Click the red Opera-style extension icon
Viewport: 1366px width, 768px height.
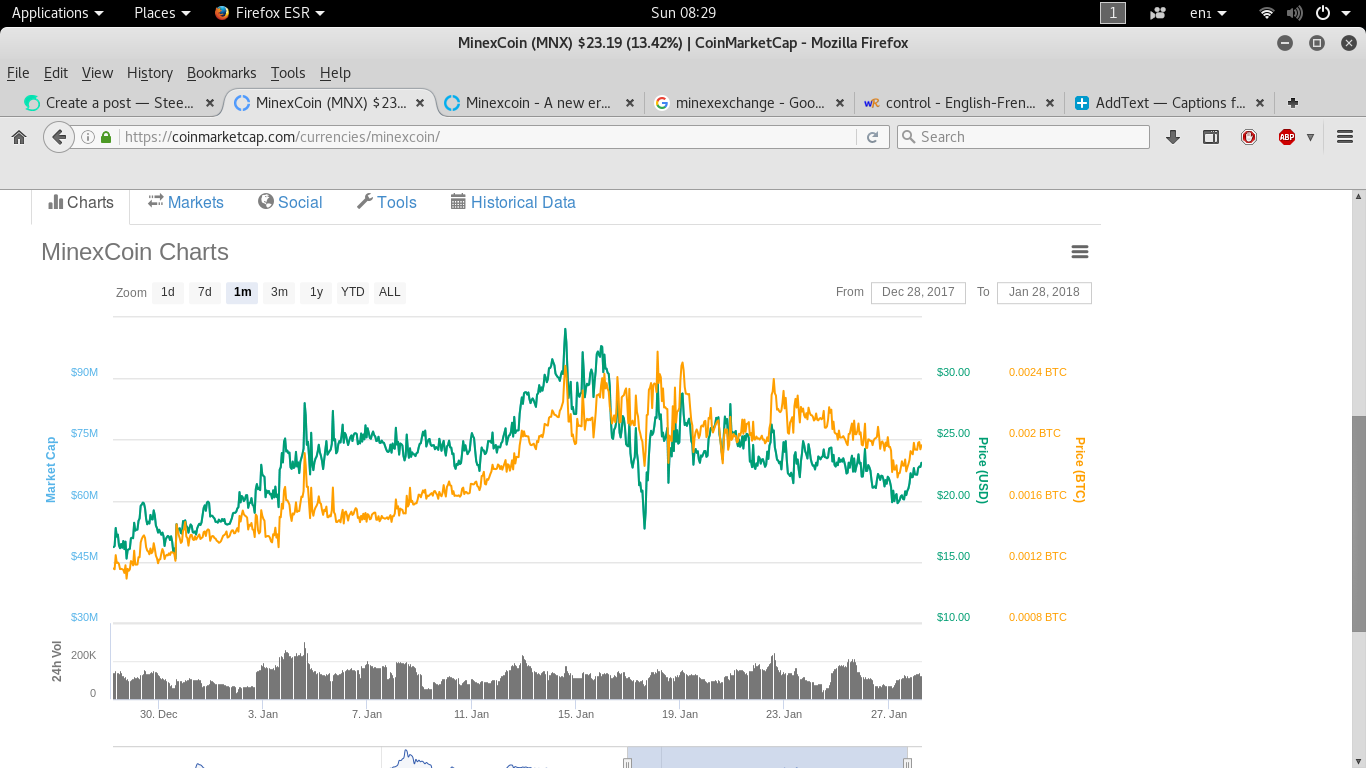1249,137
